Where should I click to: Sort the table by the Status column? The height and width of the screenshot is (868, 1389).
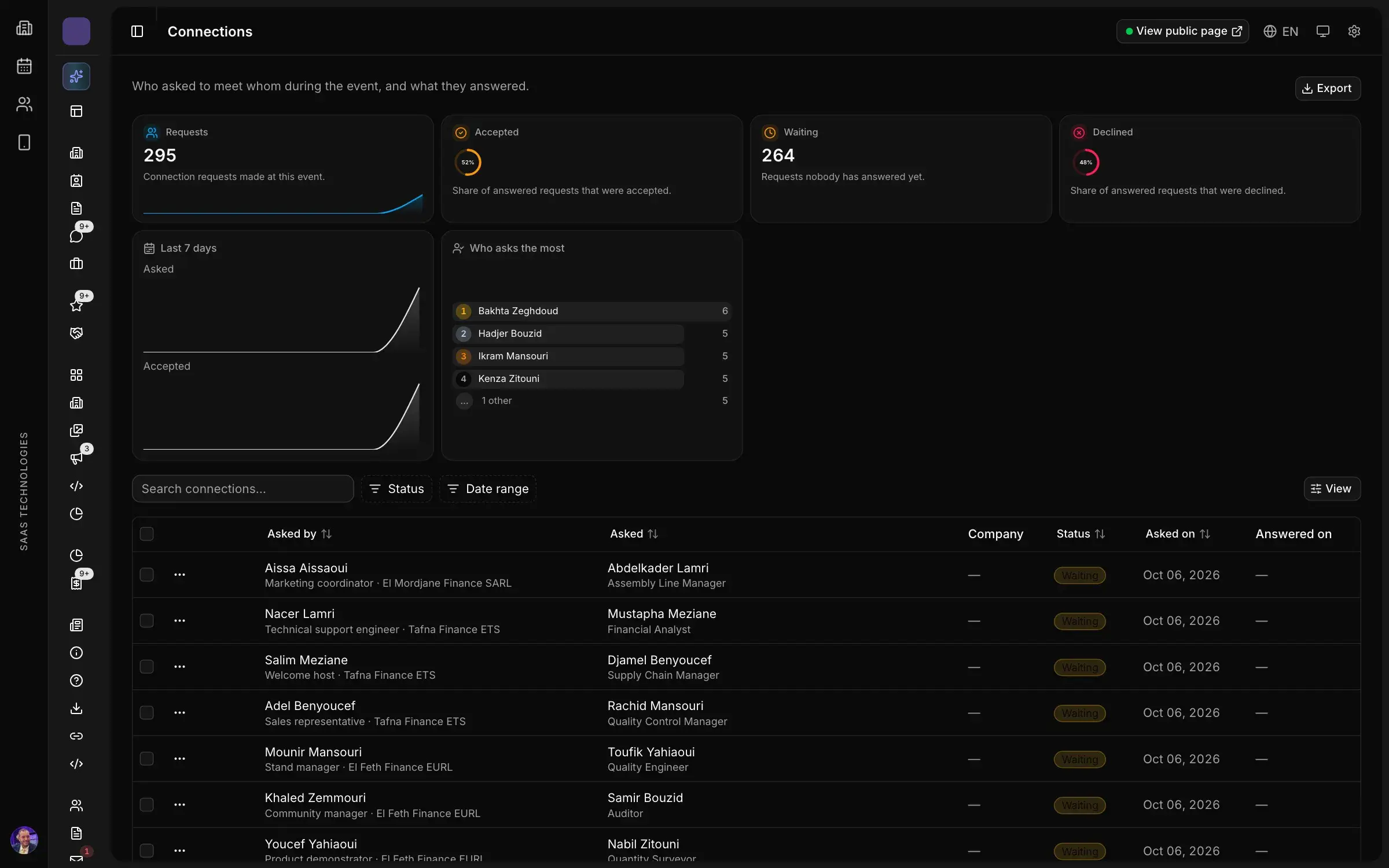coord(1081,534)
